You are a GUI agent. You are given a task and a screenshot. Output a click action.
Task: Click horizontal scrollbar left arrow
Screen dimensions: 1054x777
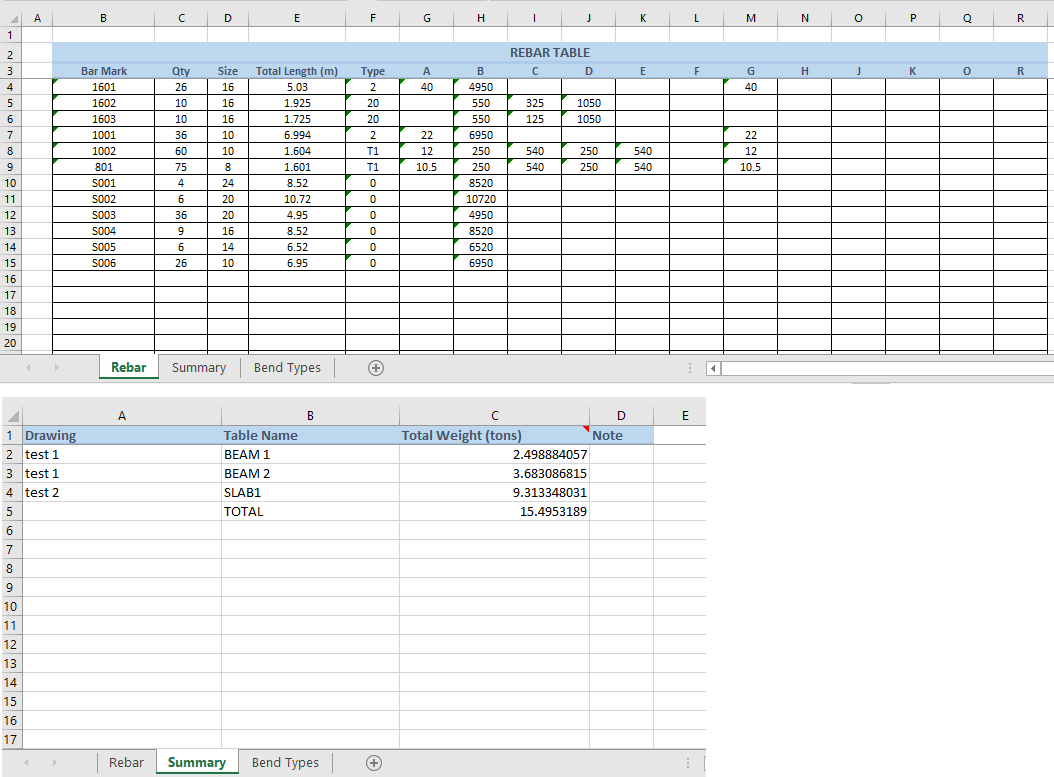(713, 368)
